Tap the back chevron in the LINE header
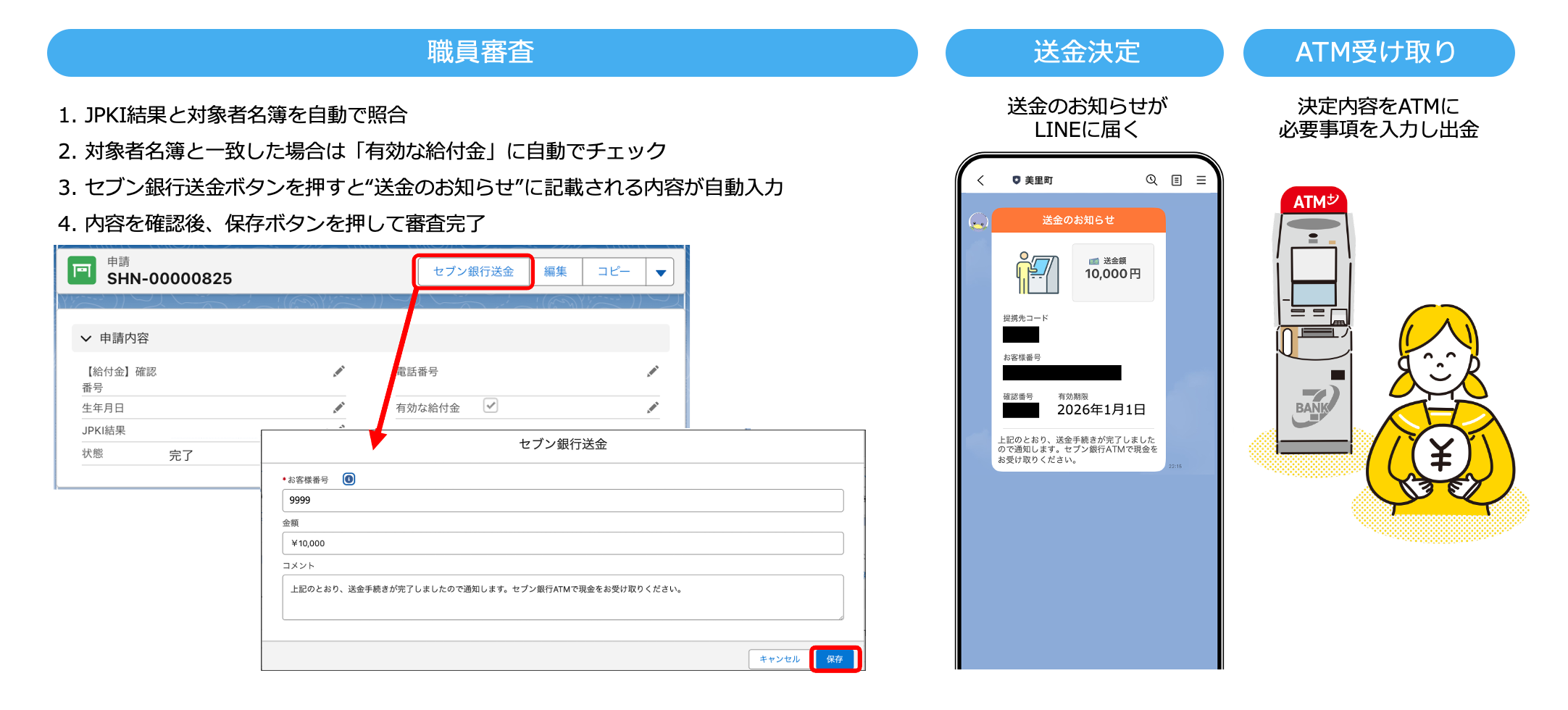Viewport: 1568px width, 710px height. 980,180
